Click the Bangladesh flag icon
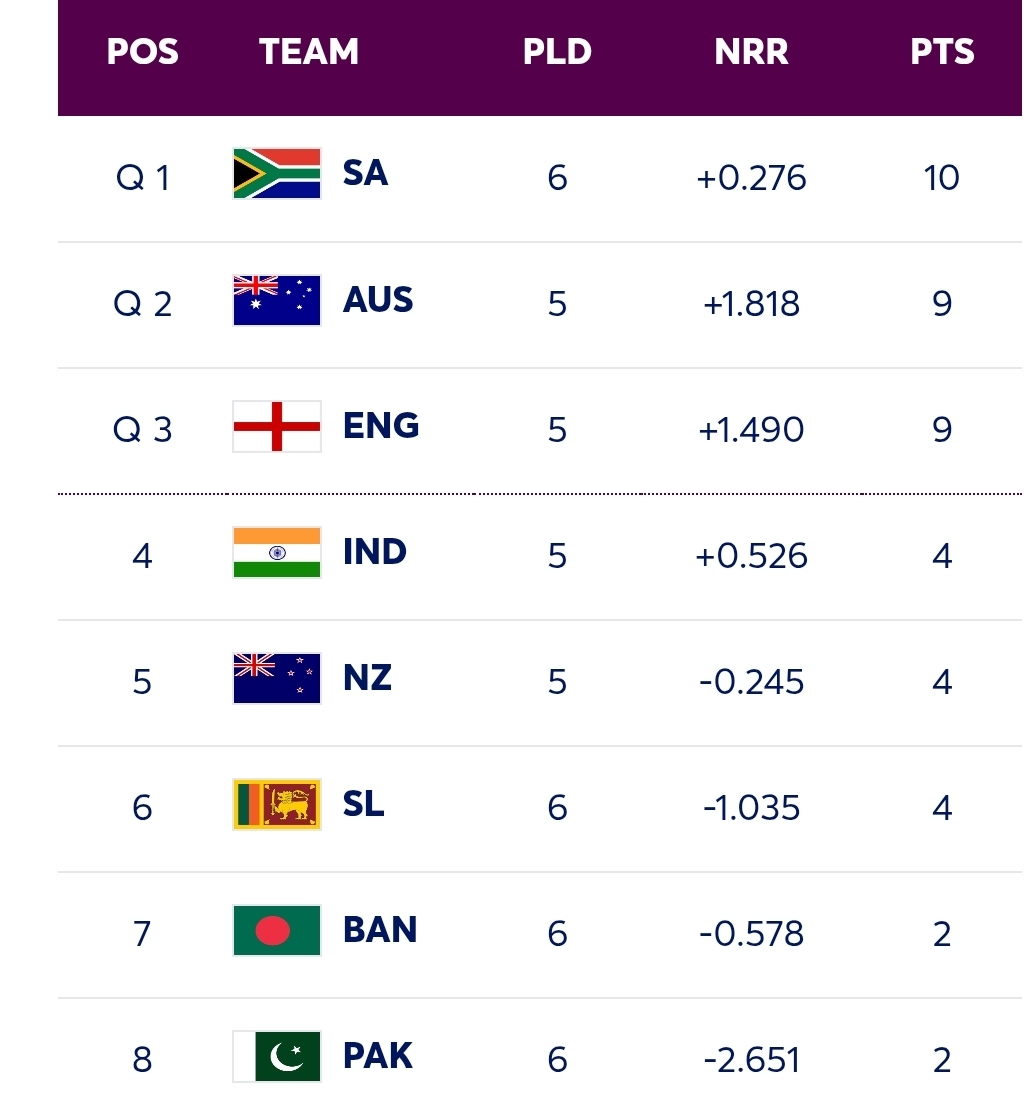Image resolution: width=1026 pixels, height=1096 pixels. pyautogui.click(x=276, y=930)
